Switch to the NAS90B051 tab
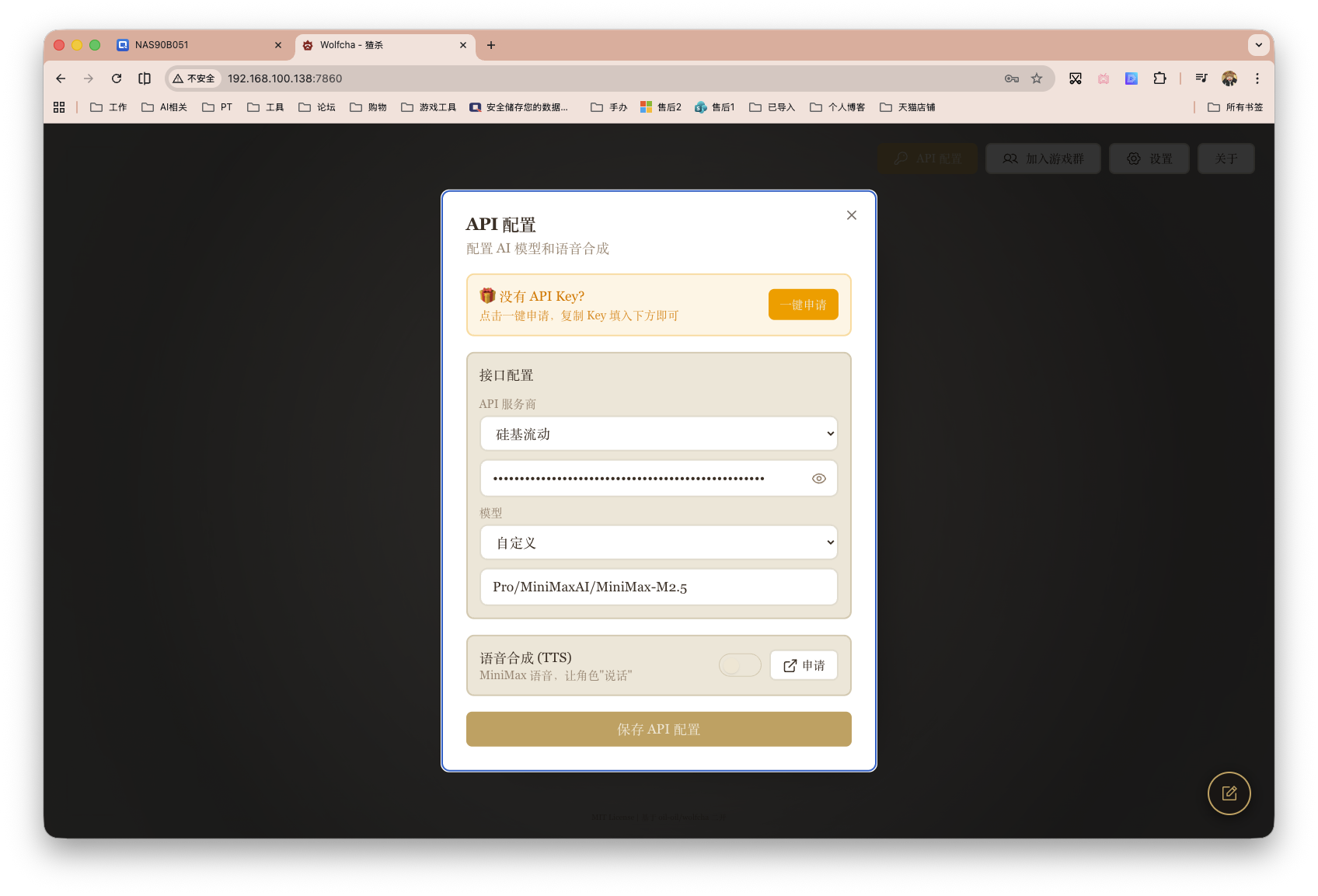Image resolution: width=1318 pixels, height=896 pixels. [194, 45]
